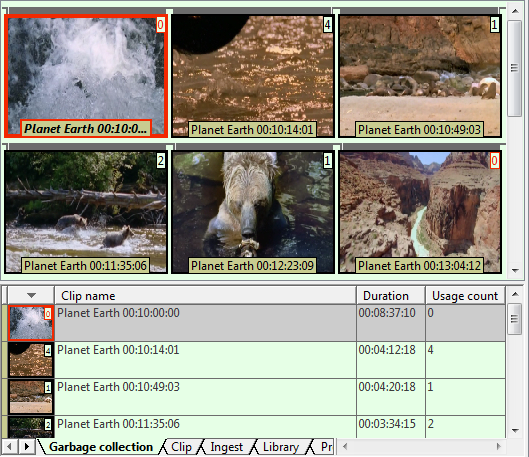The image size is (529, 457).
Task: Click usage count cell 2 for 00:11:35:06
Action: (x=465, y=427)
